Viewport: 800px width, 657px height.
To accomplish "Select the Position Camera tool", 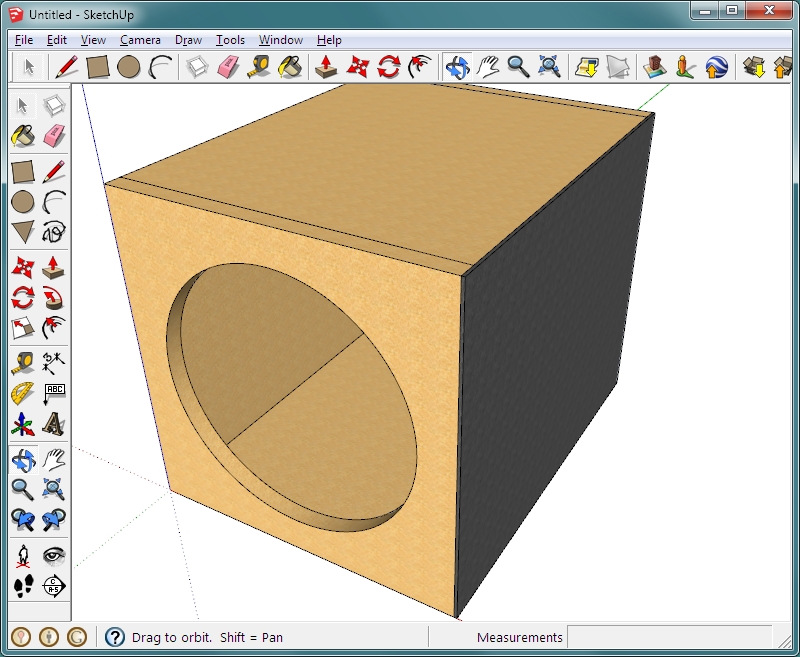I will pos(22,556).
